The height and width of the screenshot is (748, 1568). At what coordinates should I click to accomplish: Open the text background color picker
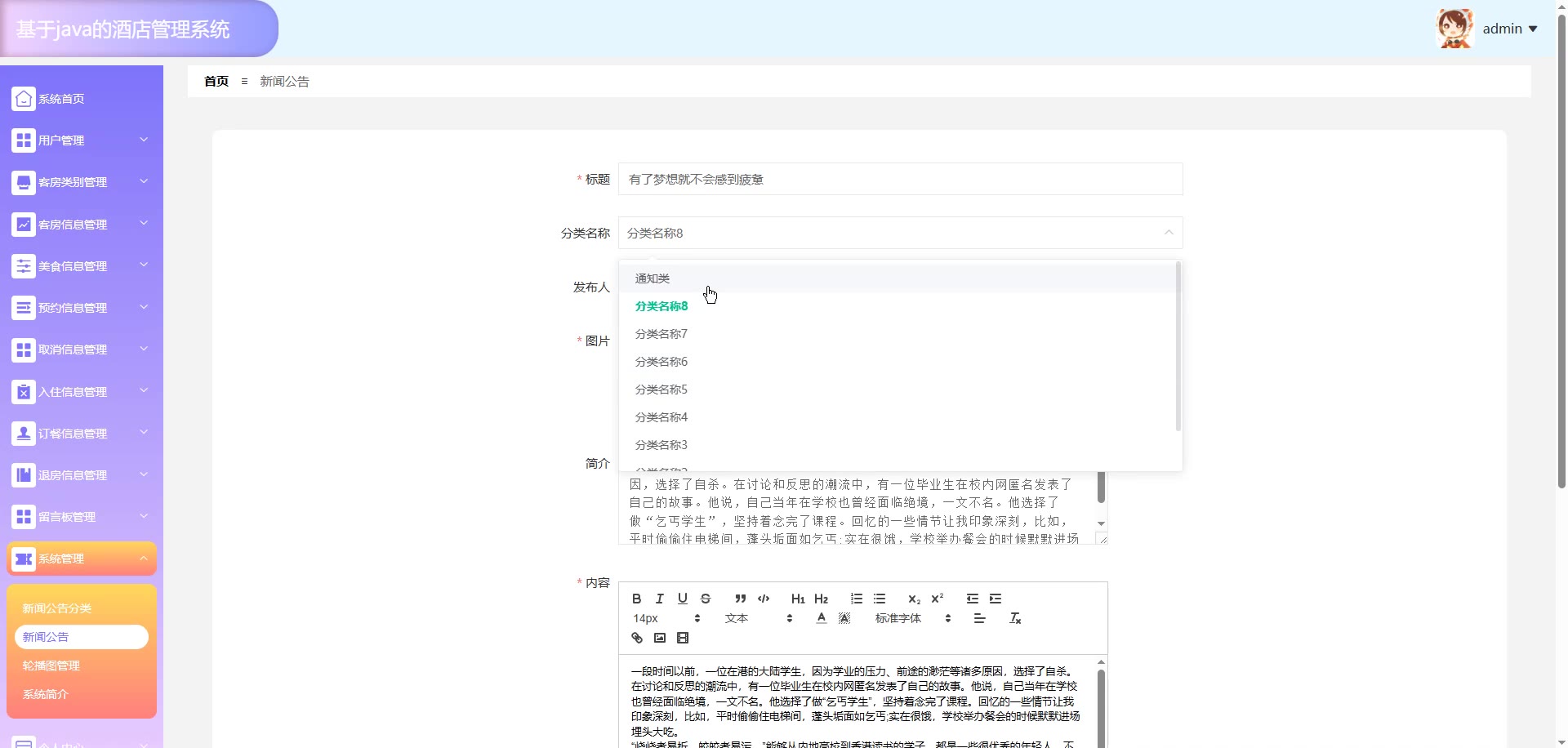[844, 618]
